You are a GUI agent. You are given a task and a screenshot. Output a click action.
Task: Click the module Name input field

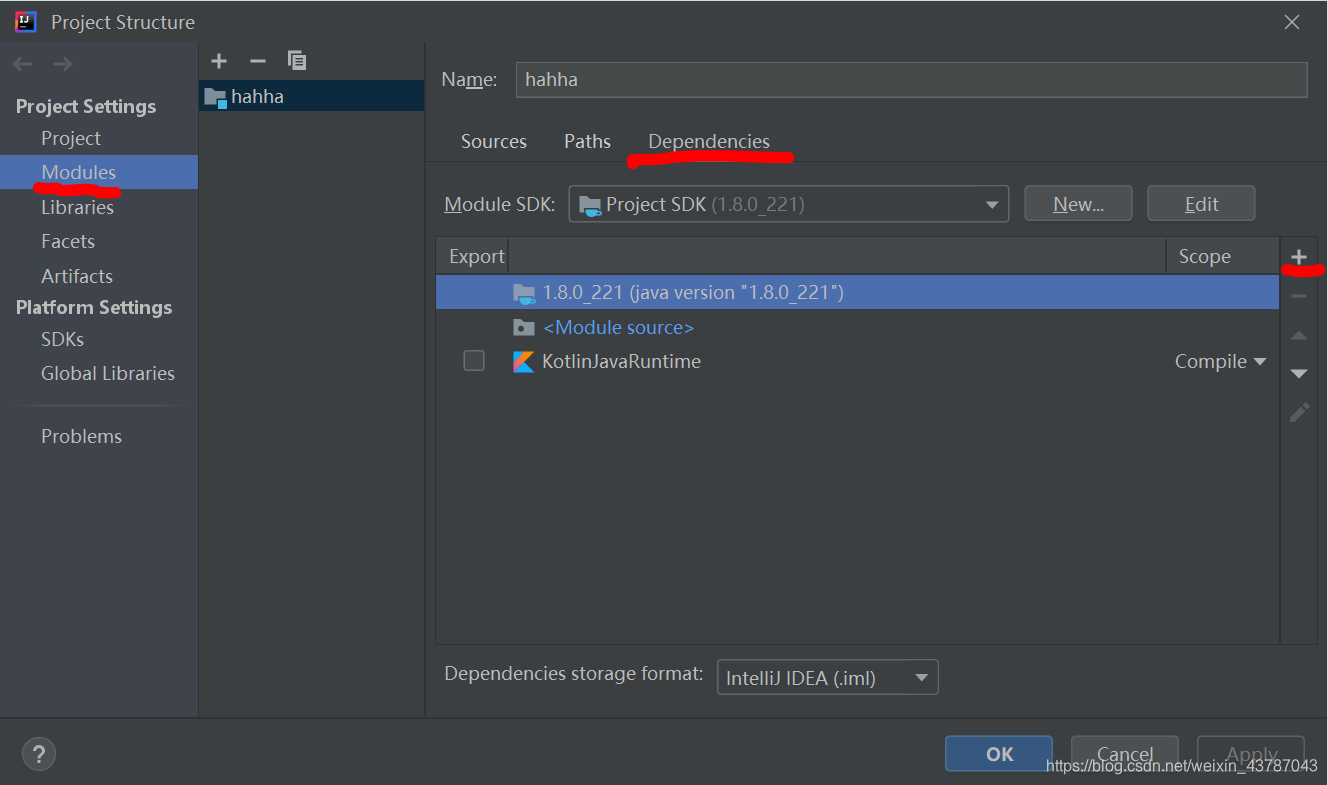(x=911, y=80)
